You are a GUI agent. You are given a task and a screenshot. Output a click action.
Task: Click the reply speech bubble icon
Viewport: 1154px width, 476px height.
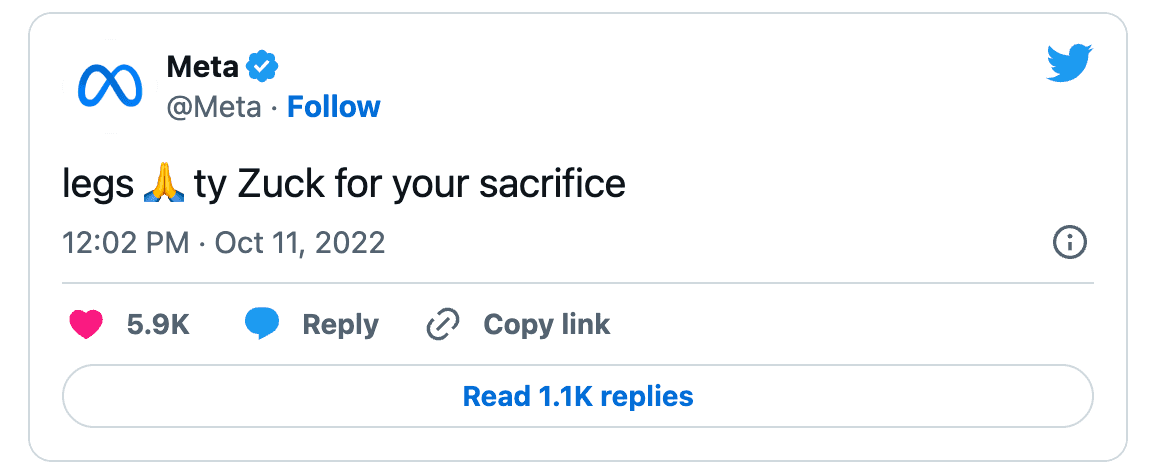[x=262, y=324]
